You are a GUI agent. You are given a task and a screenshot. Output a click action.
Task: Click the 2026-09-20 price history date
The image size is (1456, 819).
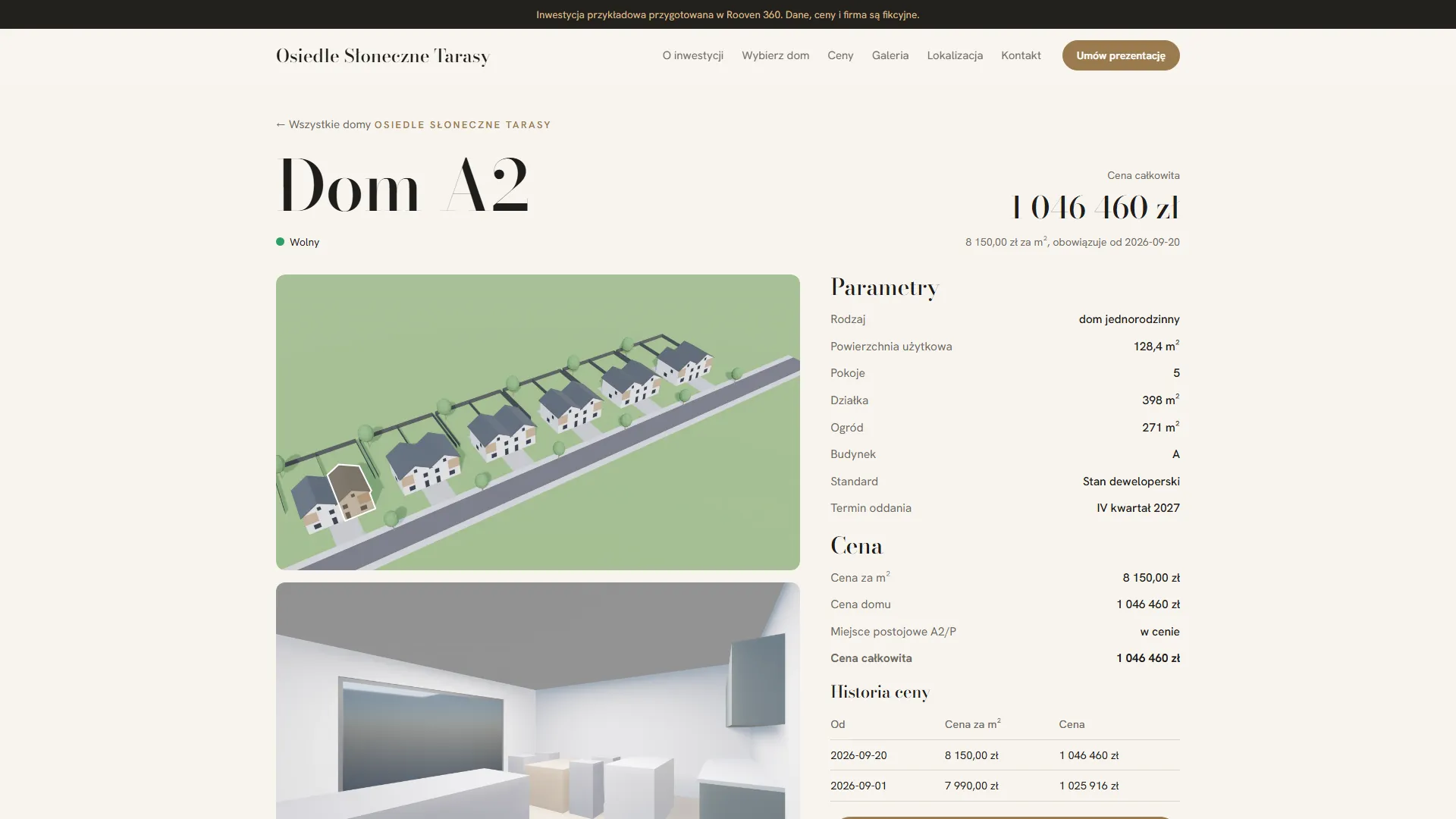[x=858, y=755]
